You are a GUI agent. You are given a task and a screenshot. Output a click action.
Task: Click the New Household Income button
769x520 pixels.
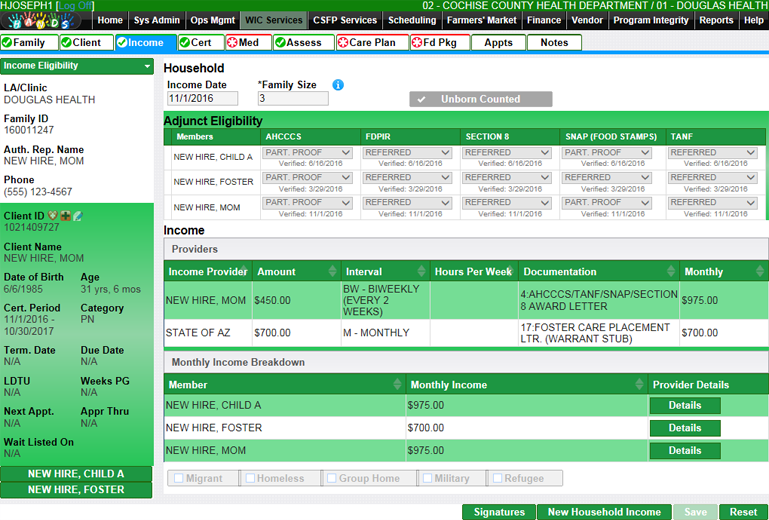tap(602, 512)
